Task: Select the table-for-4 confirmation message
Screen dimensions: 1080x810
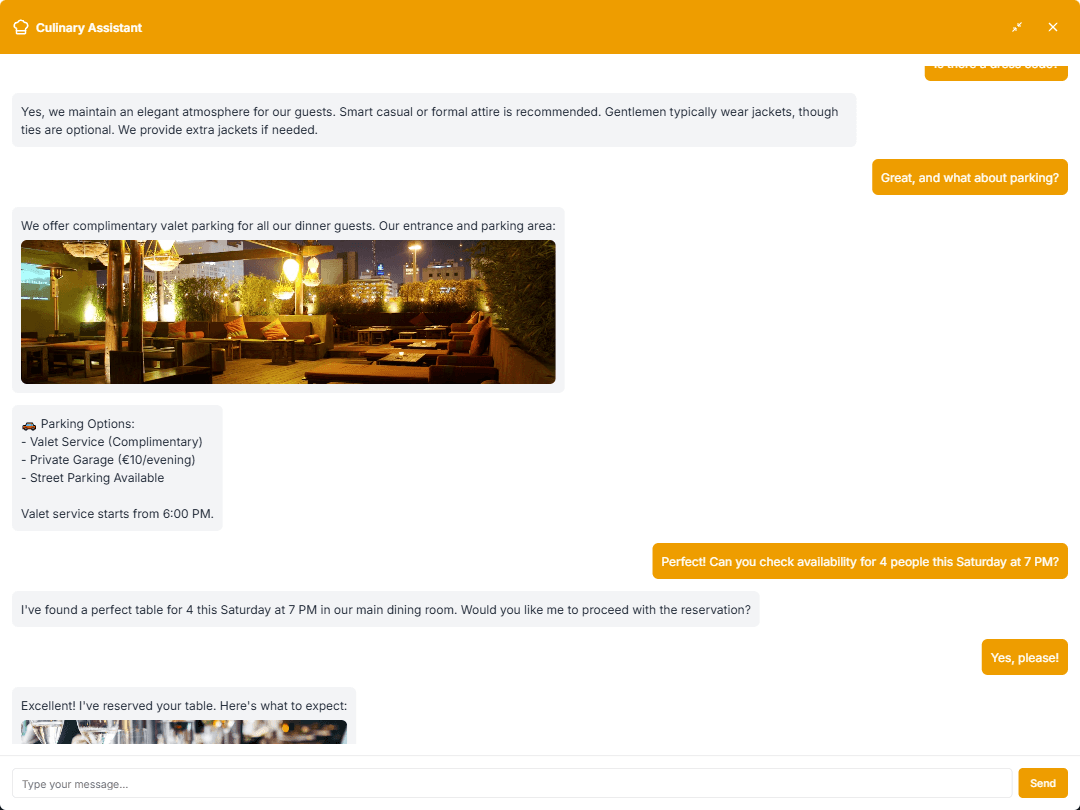Action: [x=384, y=609]
